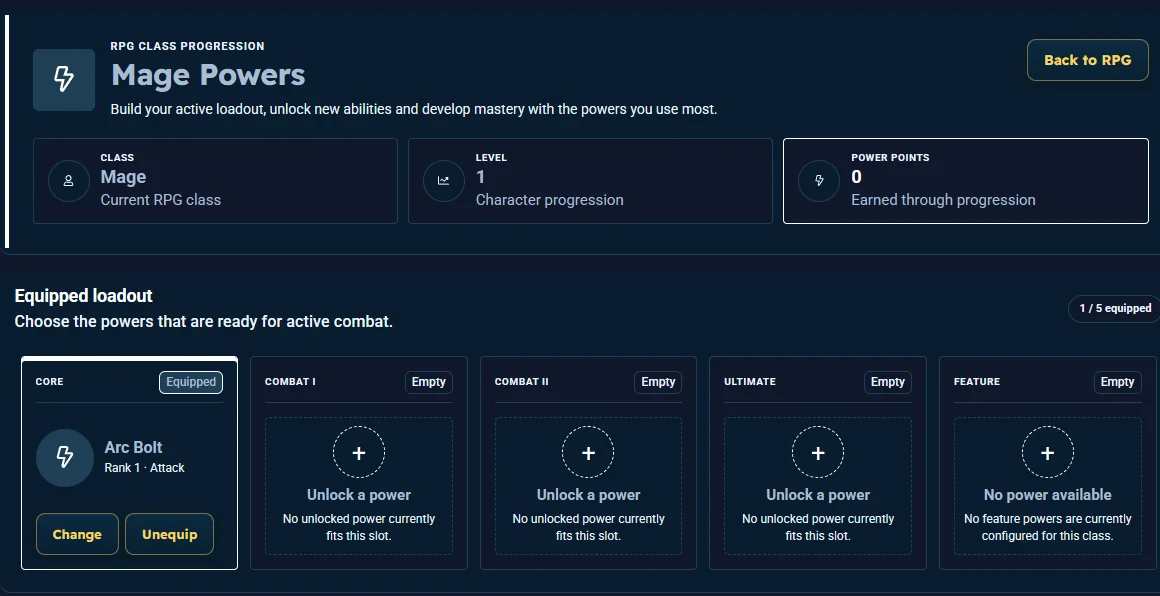
Task: Click the Empty badge on Combat I
Action: pyautogui.click(x=429, y=382)
